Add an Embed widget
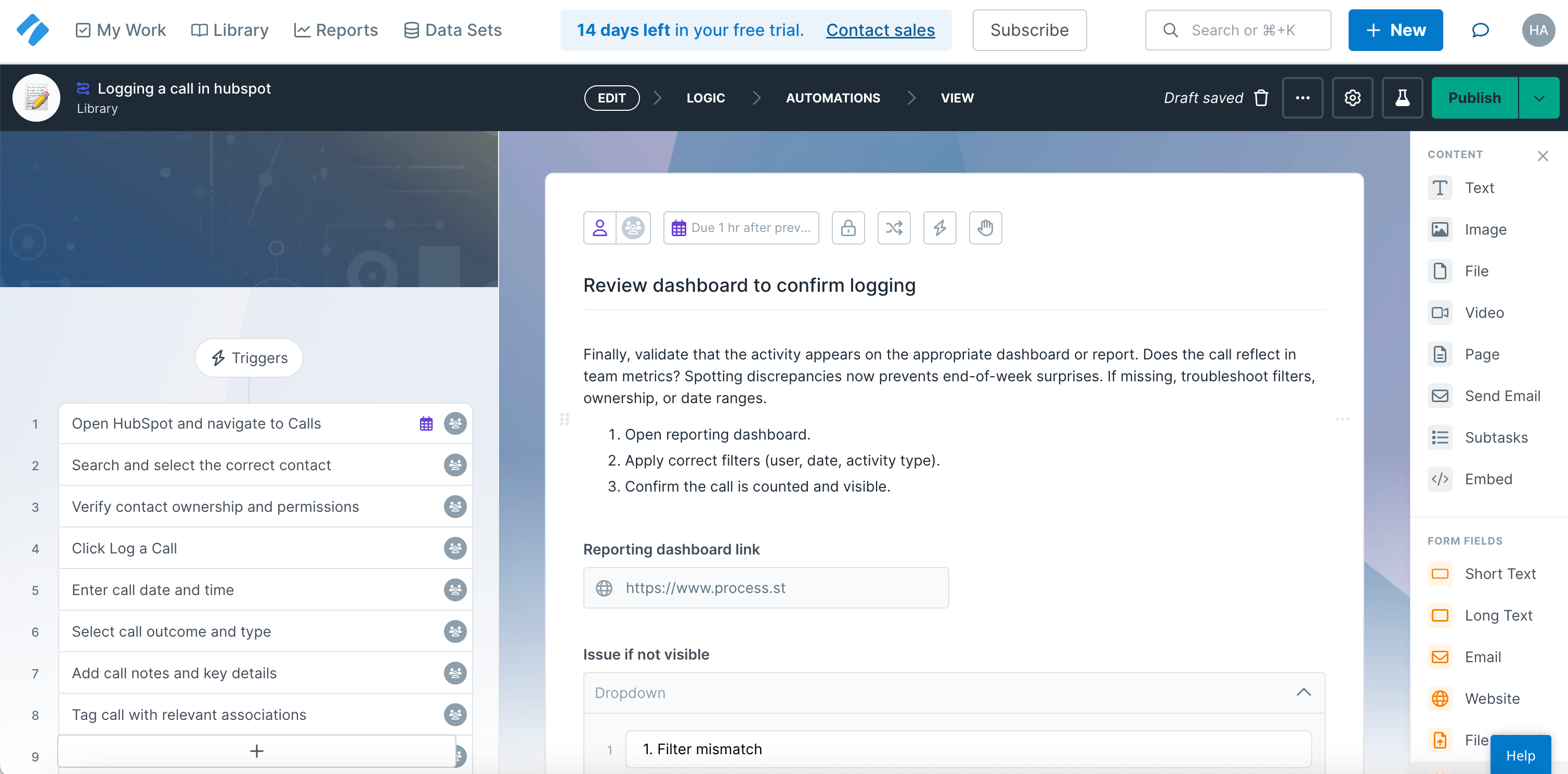Viewport: 1568px width, 774px height. (x=1470, y=479)
